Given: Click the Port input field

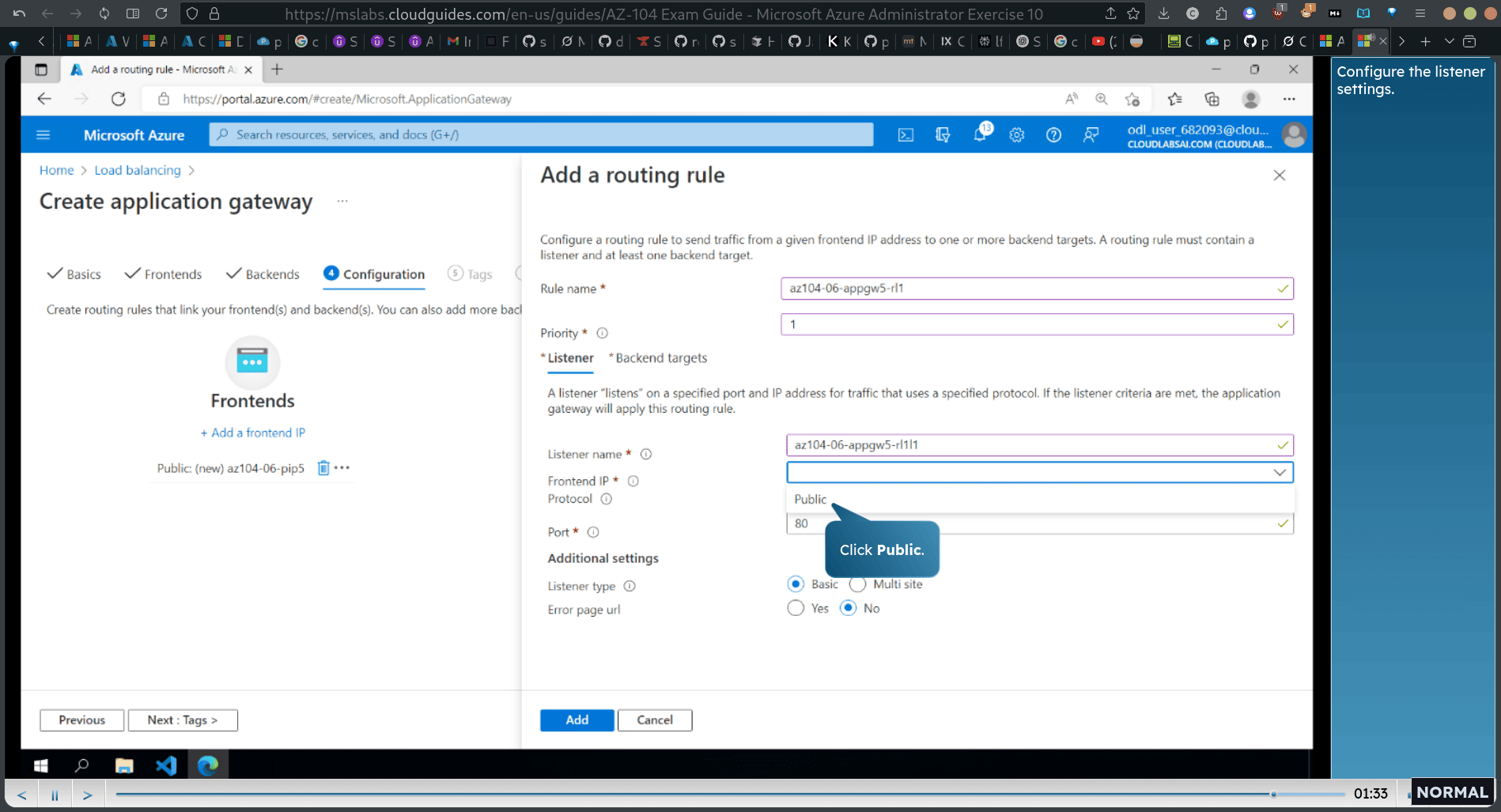Looking at the screenshot, I should coord(1040,523).
